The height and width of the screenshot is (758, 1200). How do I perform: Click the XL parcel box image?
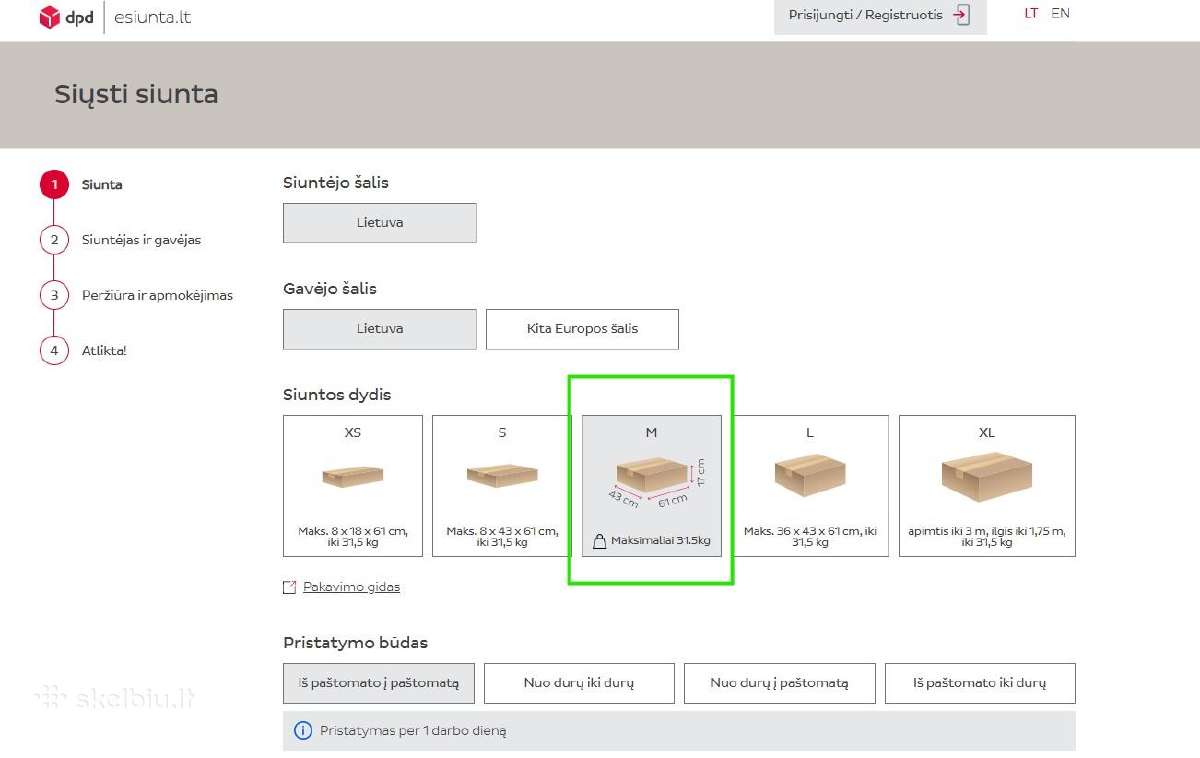coord(987,477)
